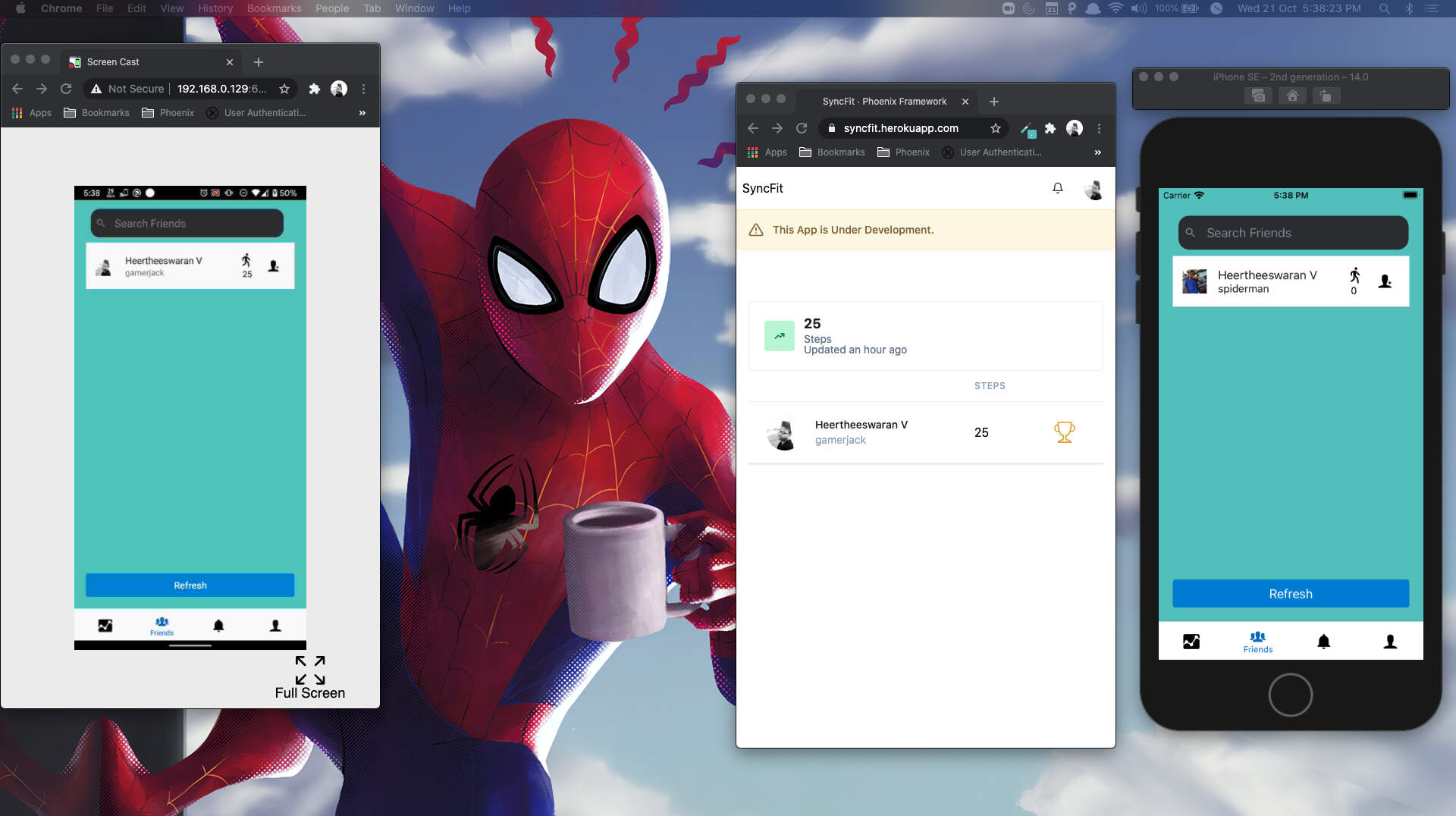Click the gold trophy icon beside 25 steps
This screenshot has height=816, width=1456.
(1064, 432)
